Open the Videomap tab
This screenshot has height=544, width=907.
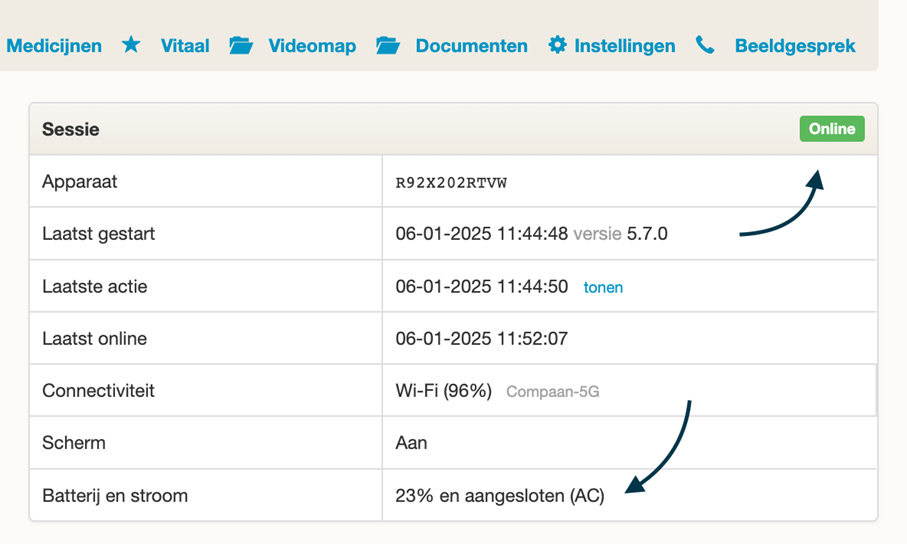[312, 46]
